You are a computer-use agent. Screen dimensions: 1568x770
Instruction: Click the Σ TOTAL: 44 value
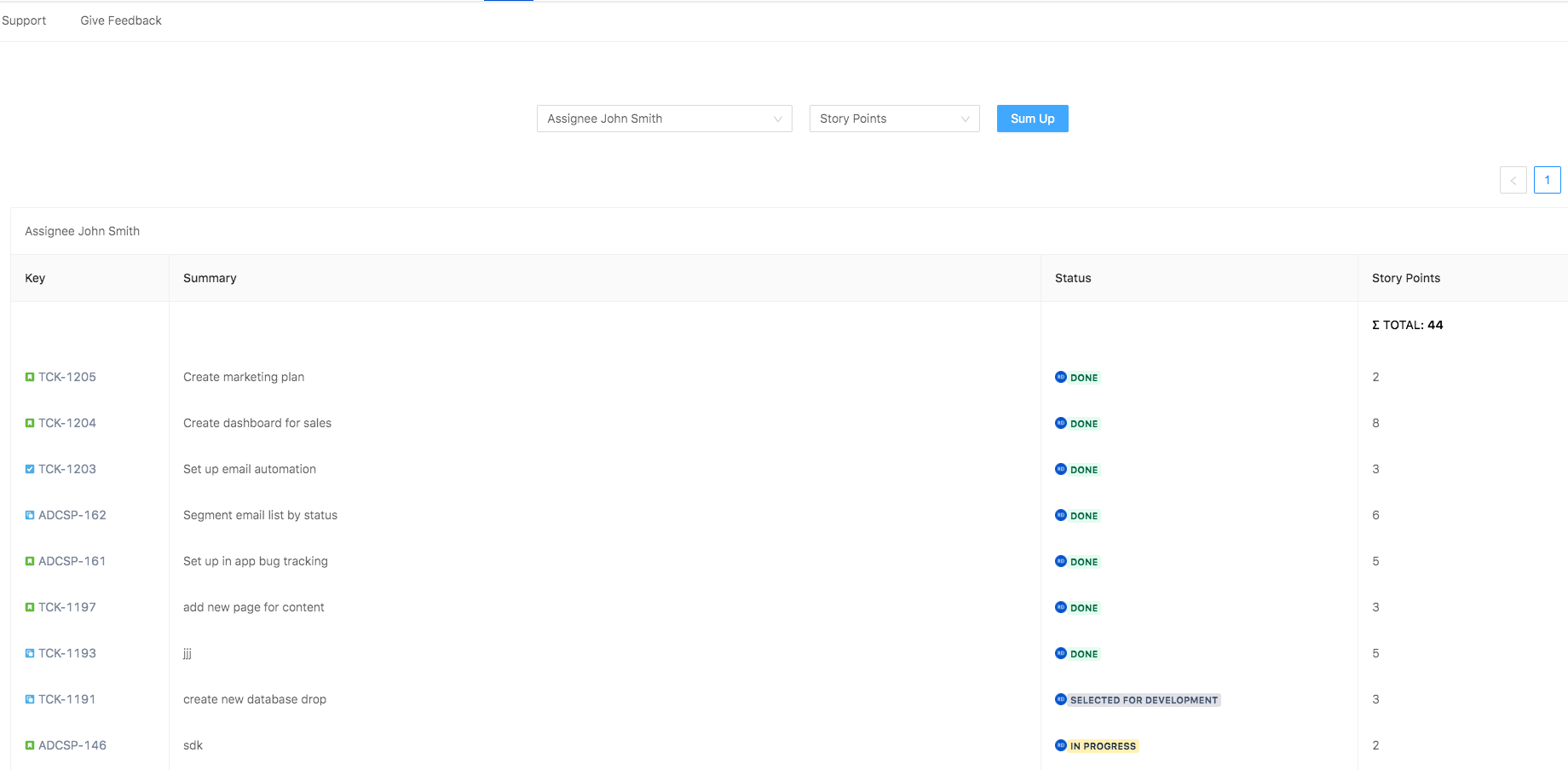coord(1408,325)
